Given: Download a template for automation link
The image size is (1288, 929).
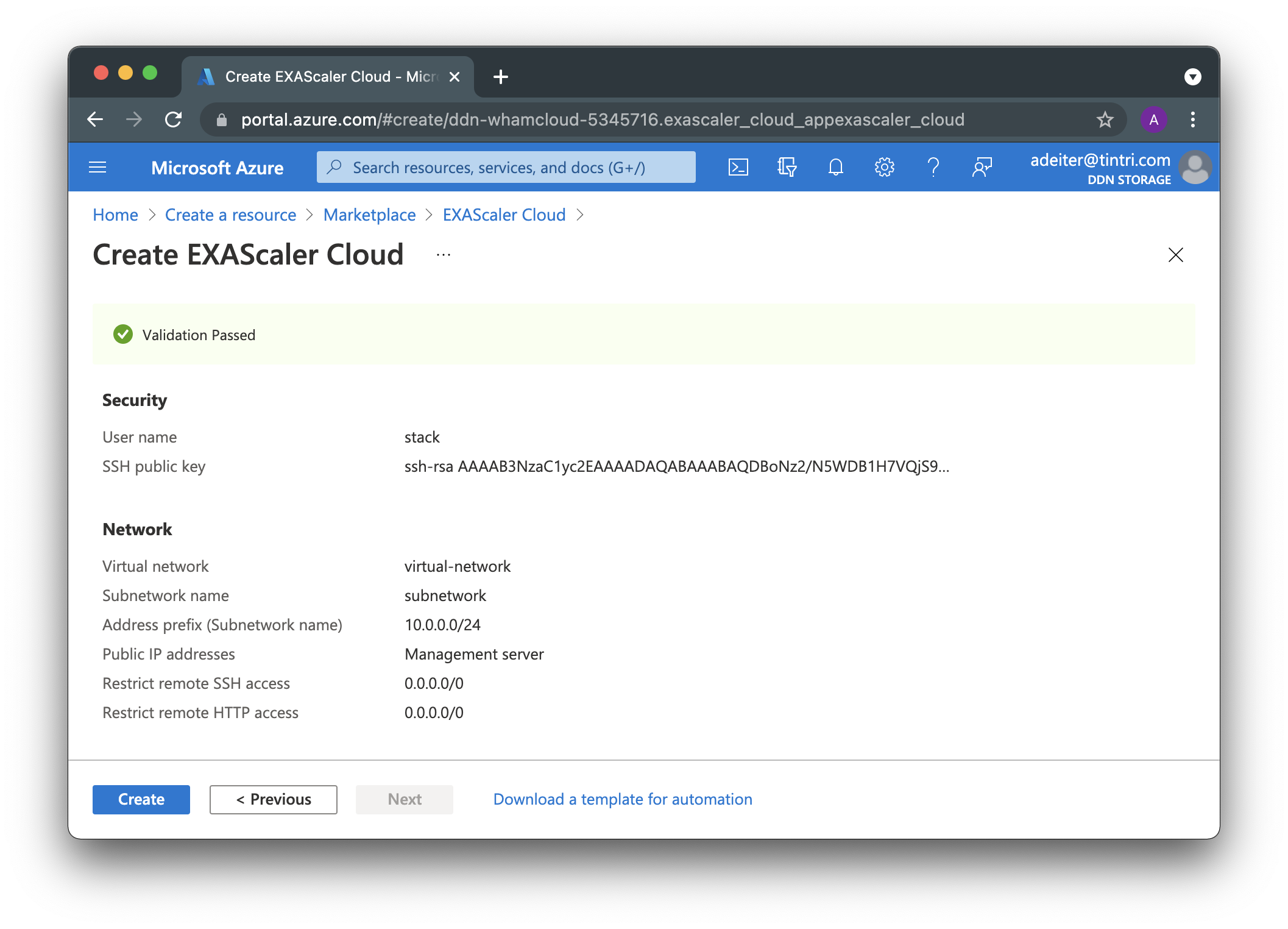Looking at the screenshot, I should (x=622, y=799).
